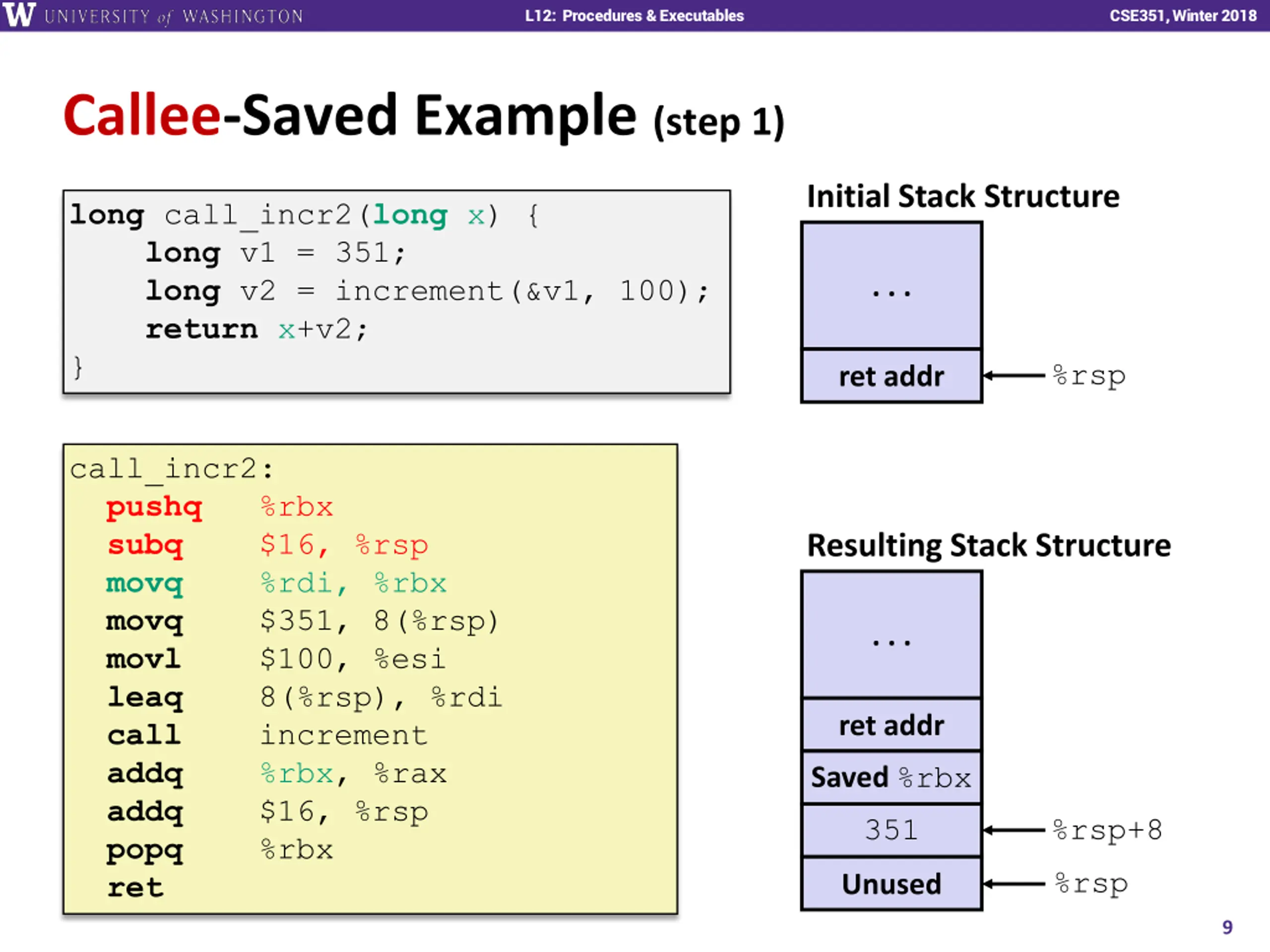Click the 'Initial Stack Structure' heading

(x=963, y=197)
